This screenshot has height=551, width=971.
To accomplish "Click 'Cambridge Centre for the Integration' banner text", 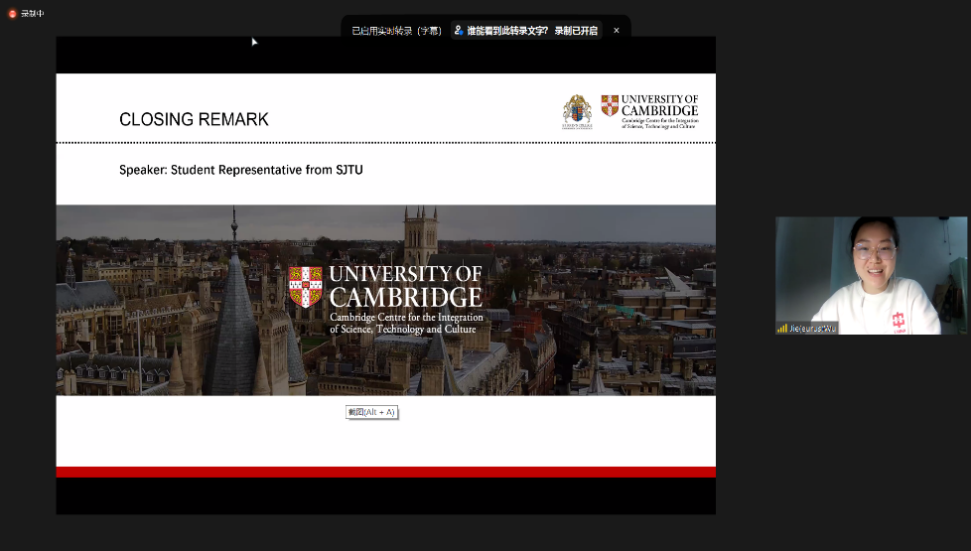I will pyautogui.click(x=406, y=317).
